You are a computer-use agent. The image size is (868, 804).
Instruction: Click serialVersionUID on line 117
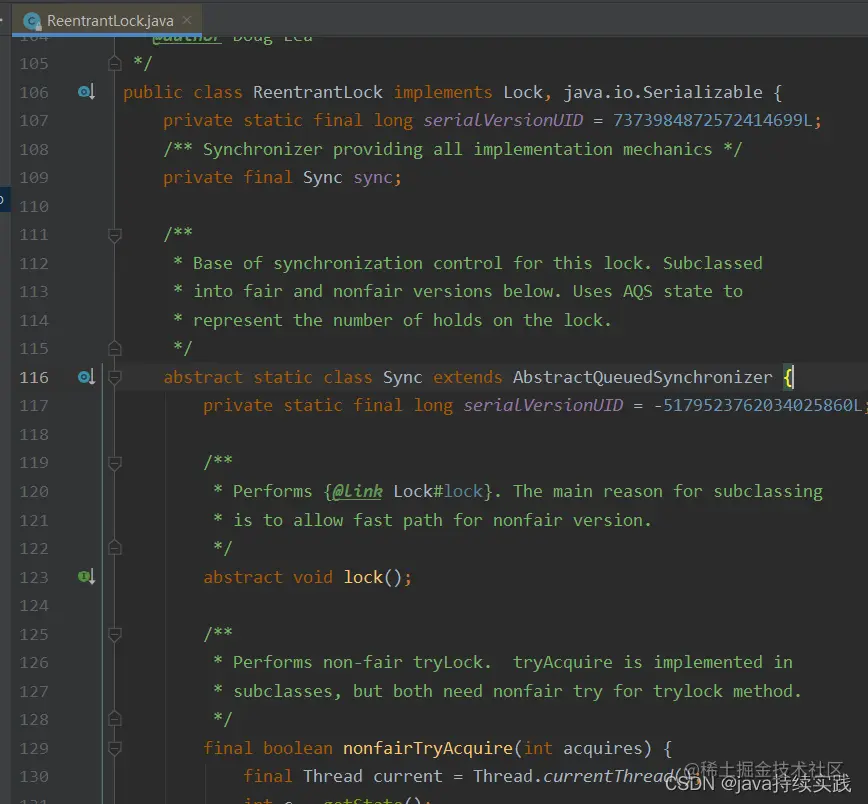(x=543, y=405)
